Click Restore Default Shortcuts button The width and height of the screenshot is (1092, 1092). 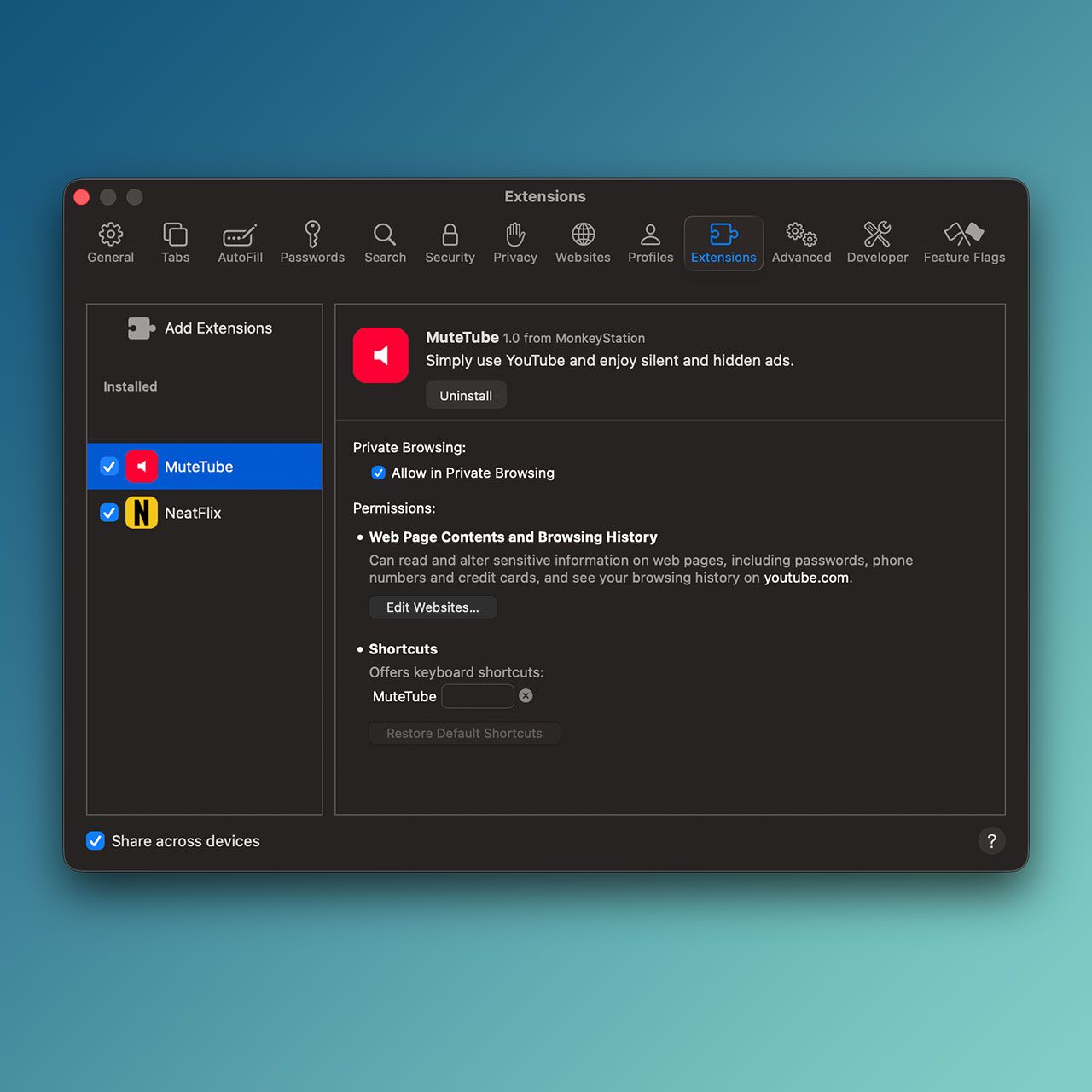coord(464,734)
